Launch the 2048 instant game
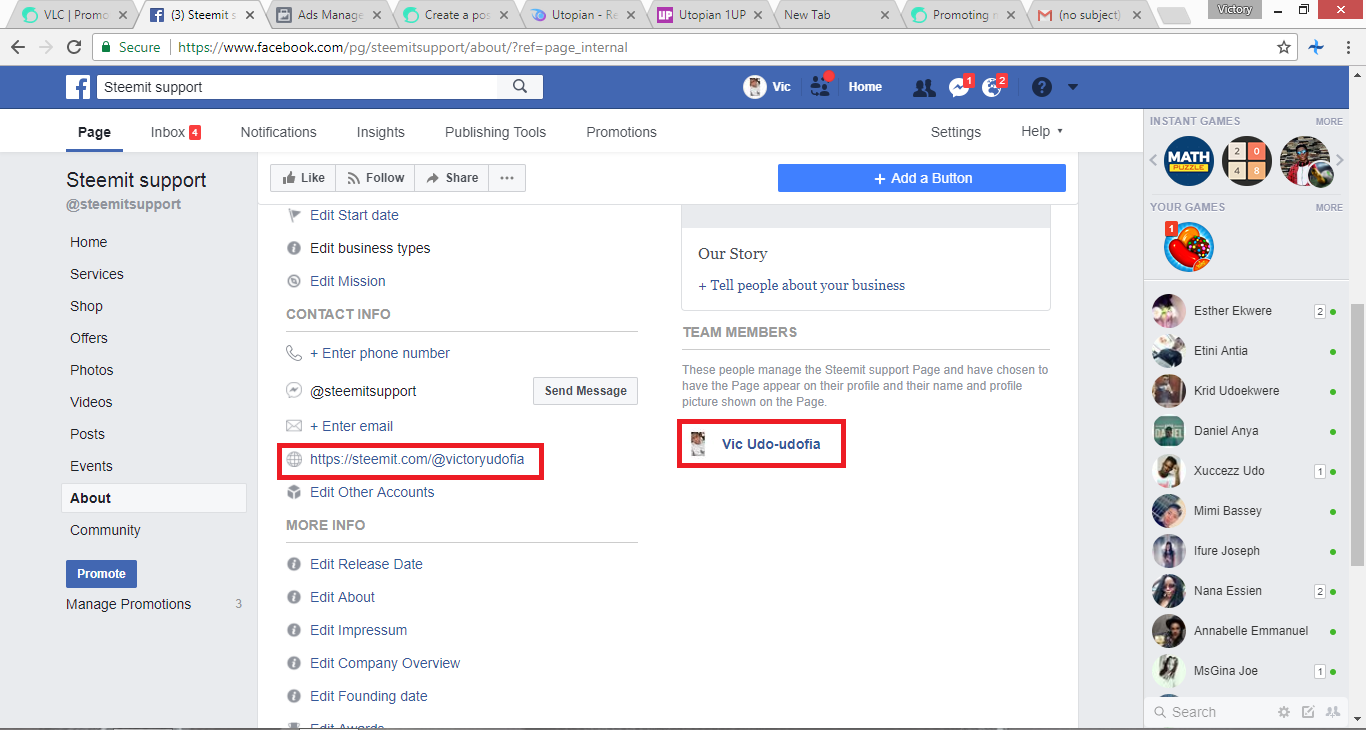Image resolution: width=1366 pixels, height=730 pixels. (1247, 161)
